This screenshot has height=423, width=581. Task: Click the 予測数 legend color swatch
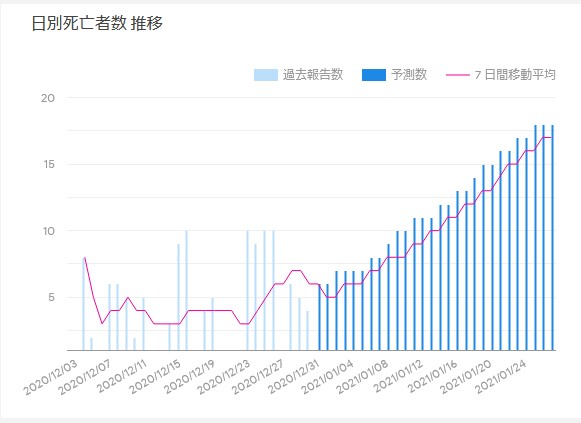click(374, 75)
